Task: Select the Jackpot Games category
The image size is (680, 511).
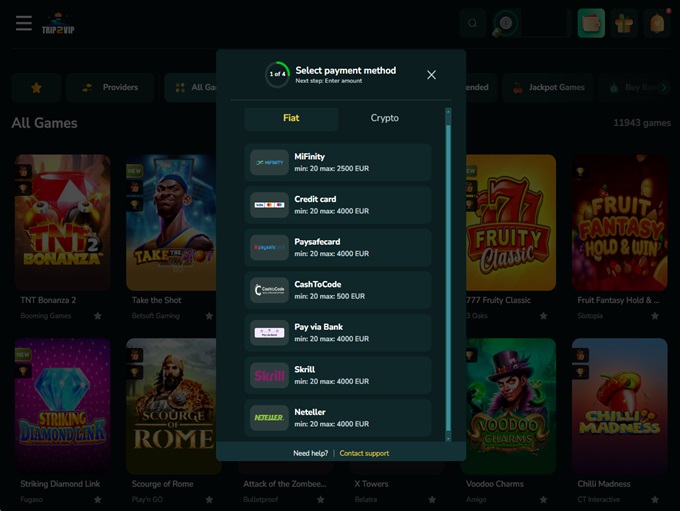Action: (x=548, y=88)
